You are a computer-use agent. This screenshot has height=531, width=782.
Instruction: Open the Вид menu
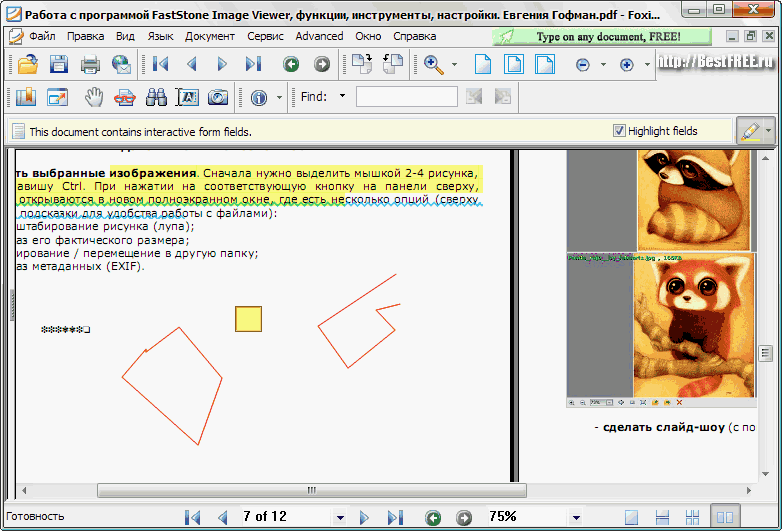[x=125, y=36]
